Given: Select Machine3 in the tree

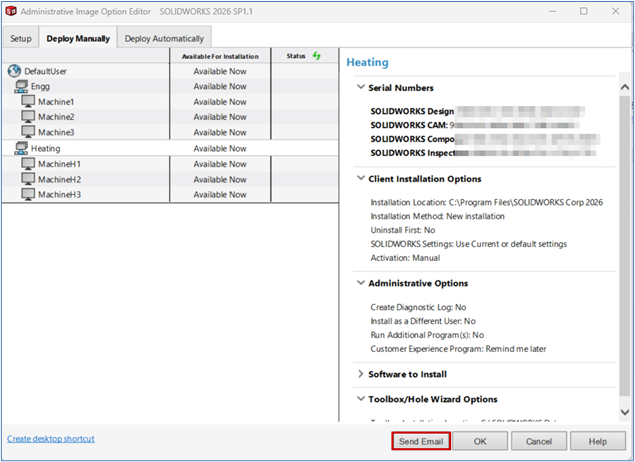Looking at the screenshot, I should 56,132.
